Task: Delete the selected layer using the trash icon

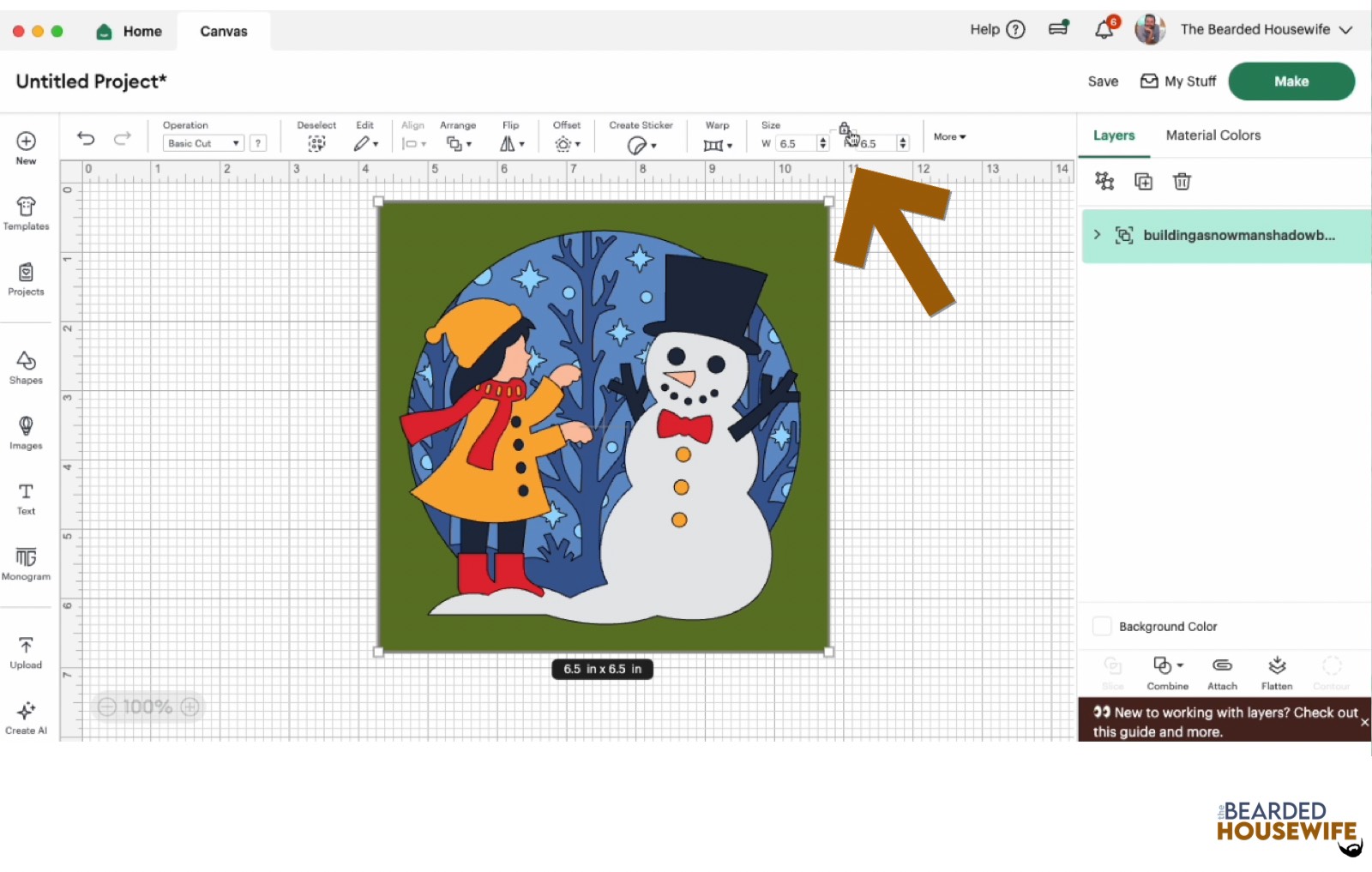Action: click(1182, 181)
